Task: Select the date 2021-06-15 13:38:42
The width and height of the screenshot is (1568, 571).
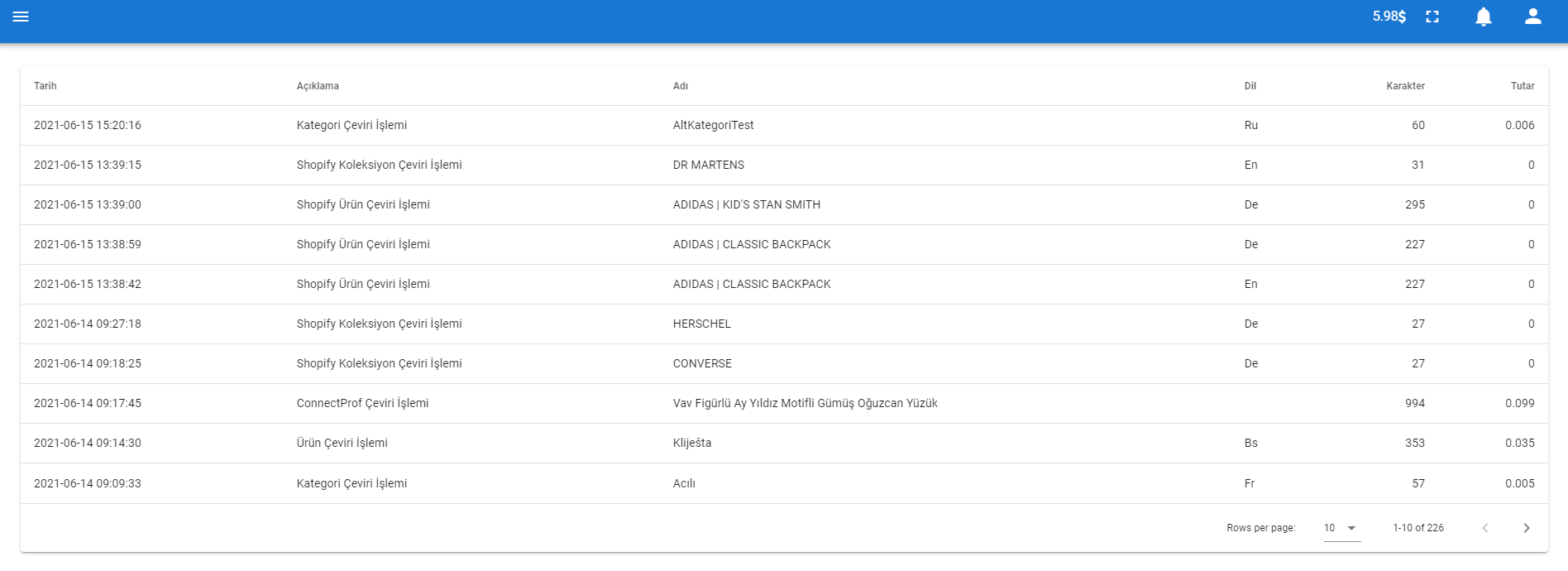Action: [88, 285]
